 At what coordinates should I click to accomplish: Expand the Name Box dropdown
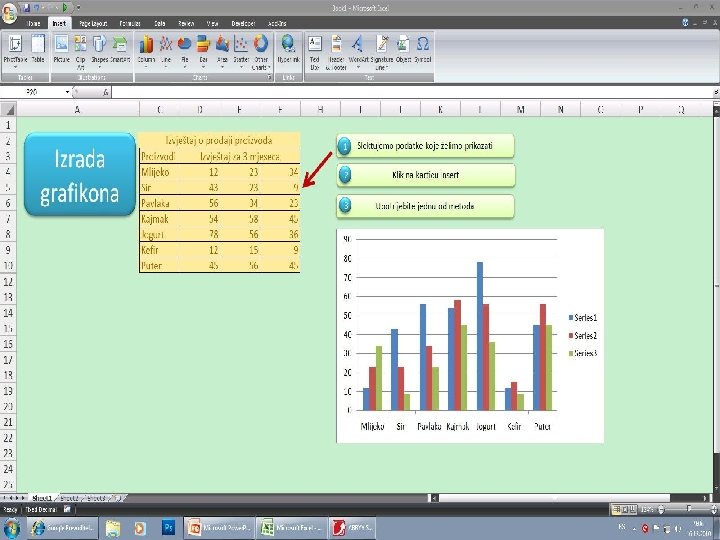[x=68, y=92]
